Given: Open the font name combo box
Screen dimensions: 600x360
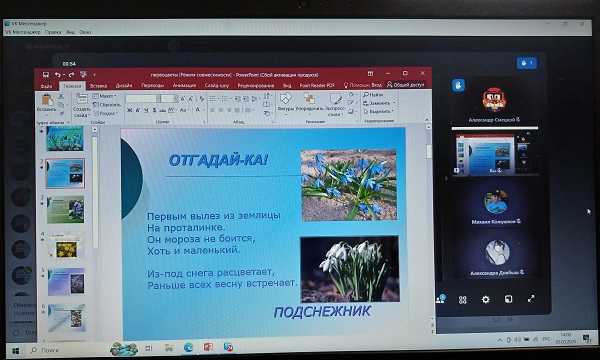Looking at the screenshot, I should click(142, 99).
